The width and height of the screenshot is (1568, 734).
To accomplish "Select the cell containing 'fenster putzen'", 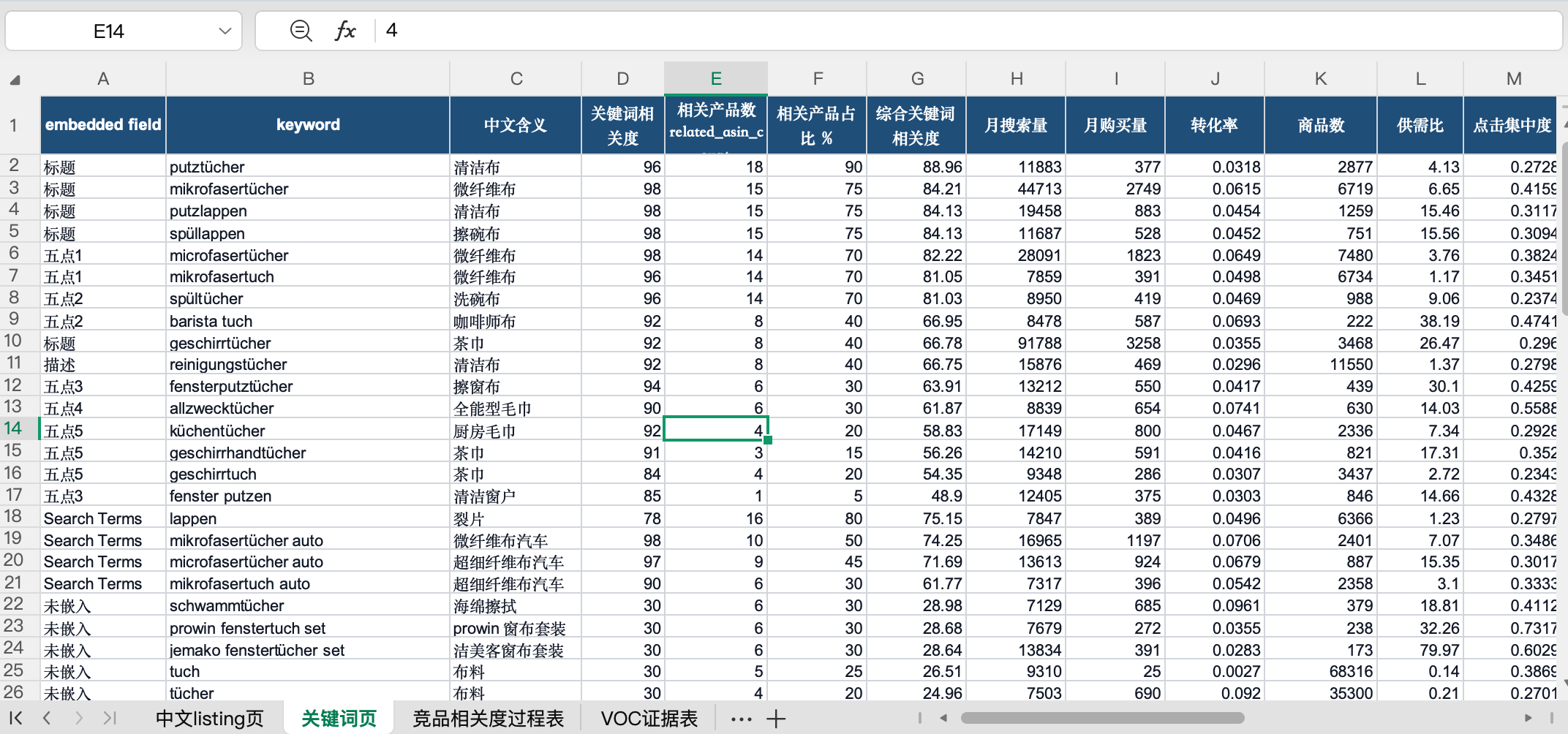I will coord(308,496).
